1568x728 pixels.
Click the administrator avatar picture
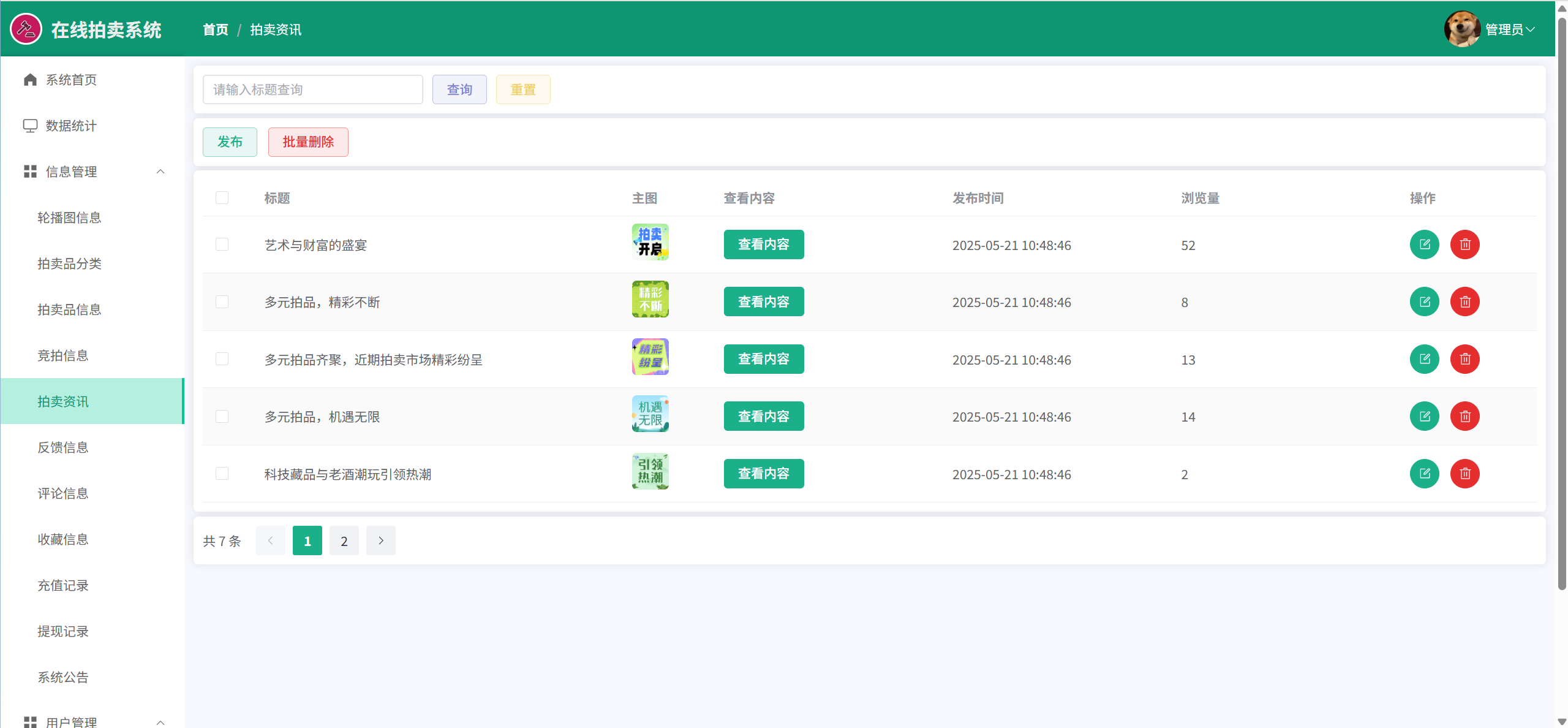tap(1461, 29)
